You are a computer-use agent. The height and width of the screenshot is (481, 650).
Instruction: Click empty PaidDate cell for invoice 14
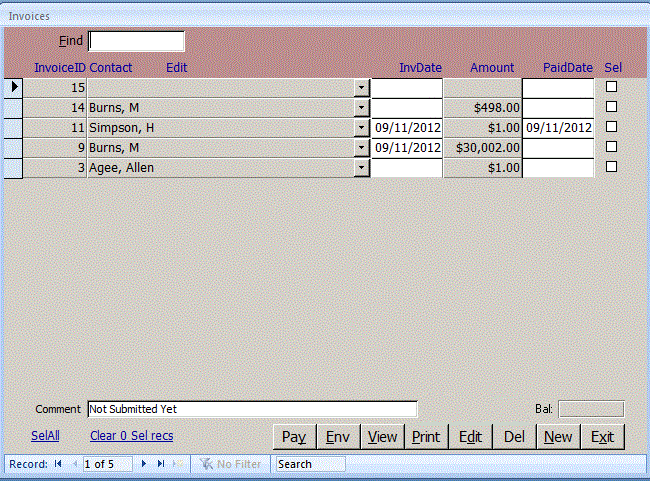coord(558,108)
